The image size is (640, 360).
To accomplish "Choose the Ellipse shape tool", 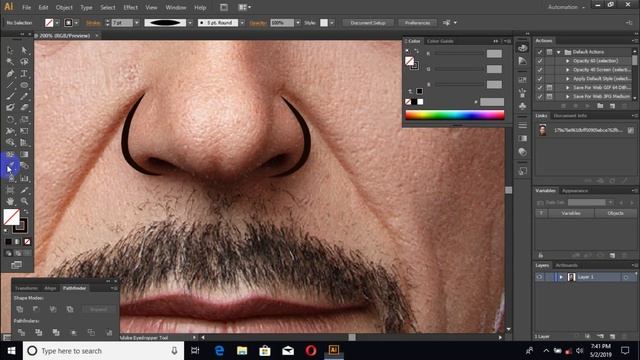I will tap(24, 85).
